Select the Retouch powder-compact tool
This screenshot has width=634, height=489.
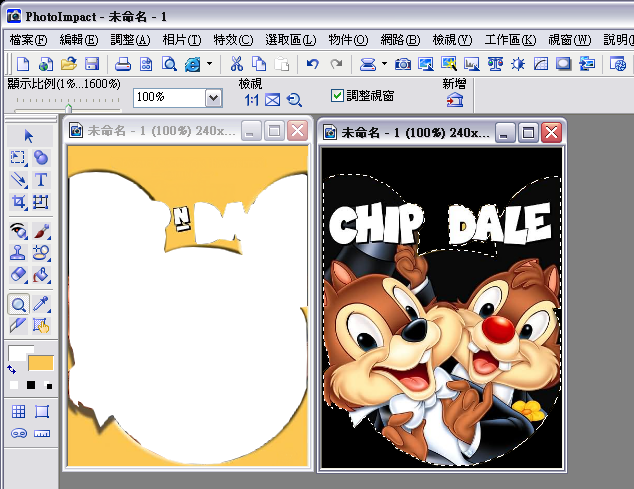(41, 253)
